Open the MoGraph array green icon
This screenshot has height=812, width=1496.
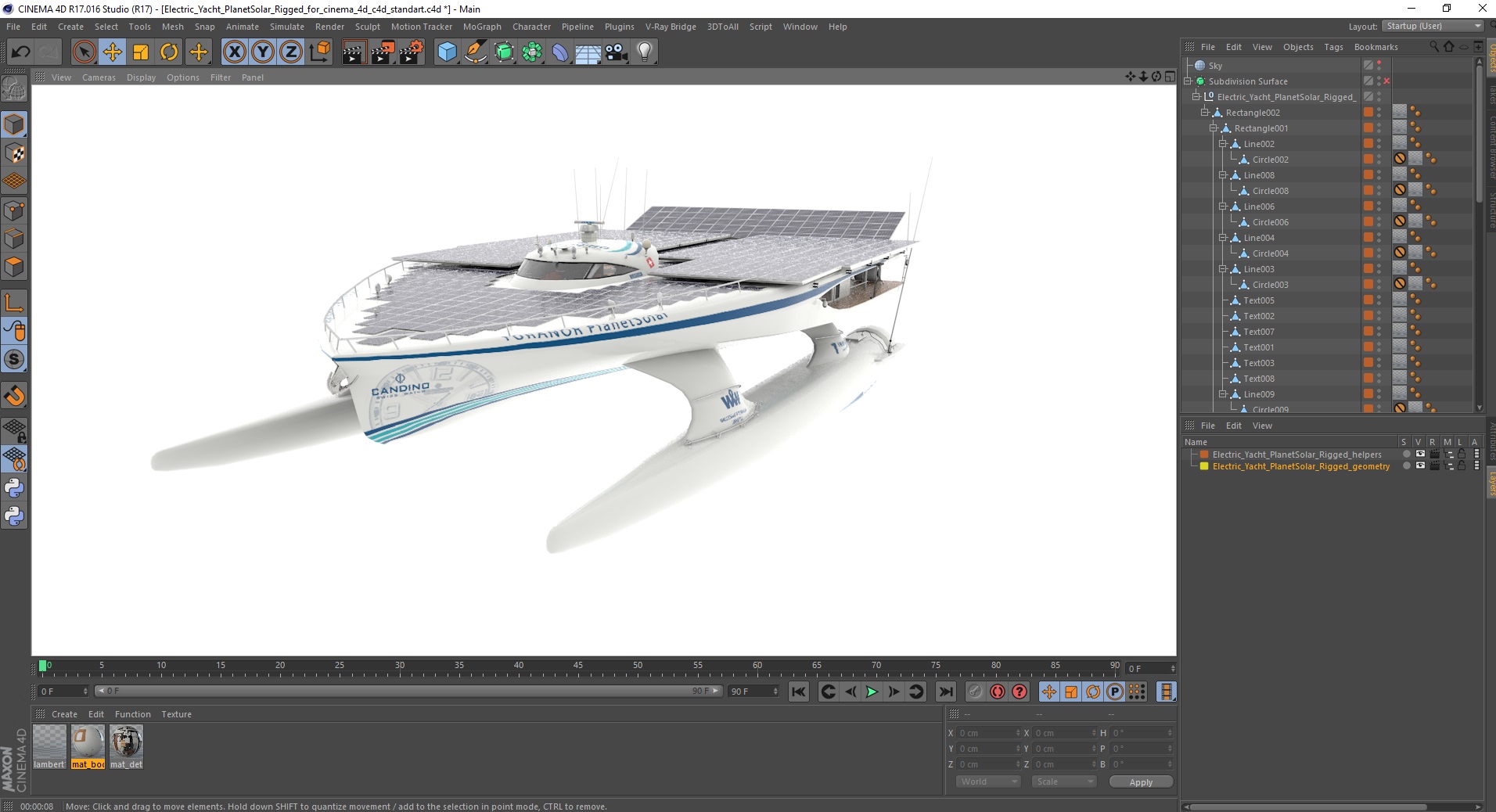tap(532, 52)
